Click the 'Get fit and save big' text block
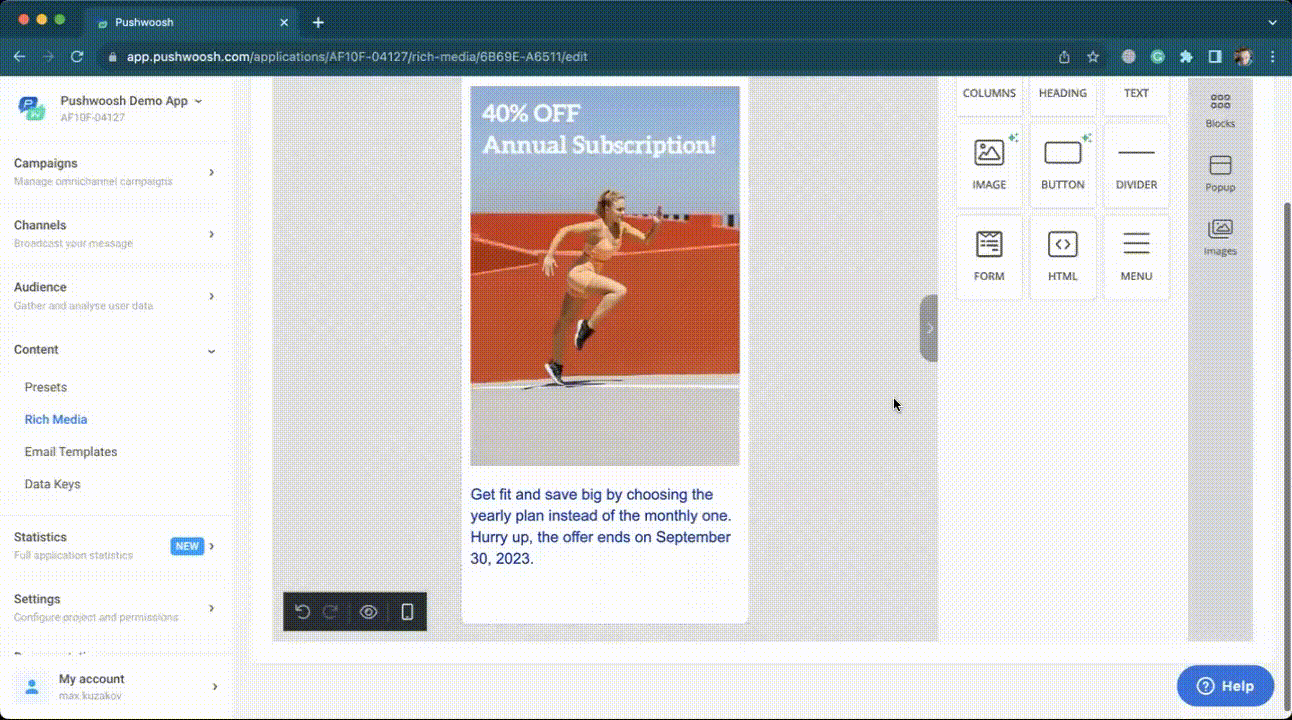The width and height of the screenshot is (1292, 720). [x=605, y=526]
